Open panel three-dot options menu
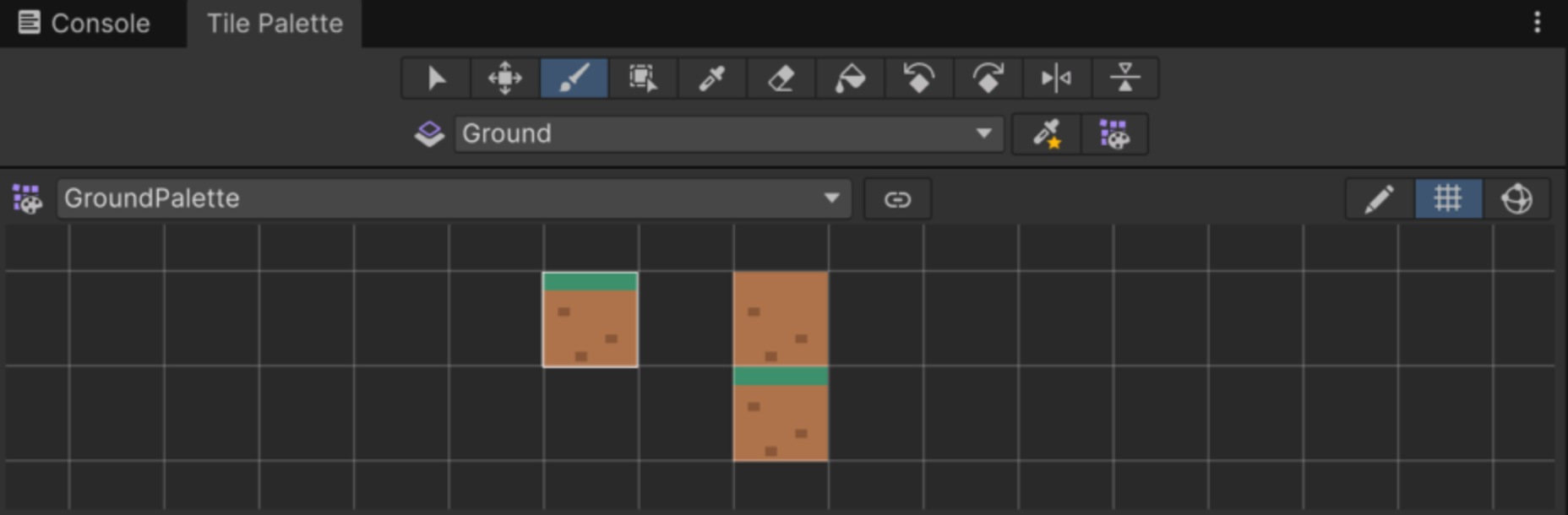 (1537, 23)
